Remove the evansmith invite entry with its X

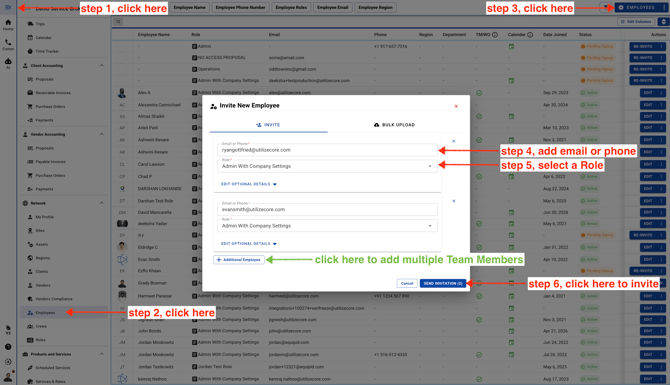pyautogui.click(x=454, y=201)
